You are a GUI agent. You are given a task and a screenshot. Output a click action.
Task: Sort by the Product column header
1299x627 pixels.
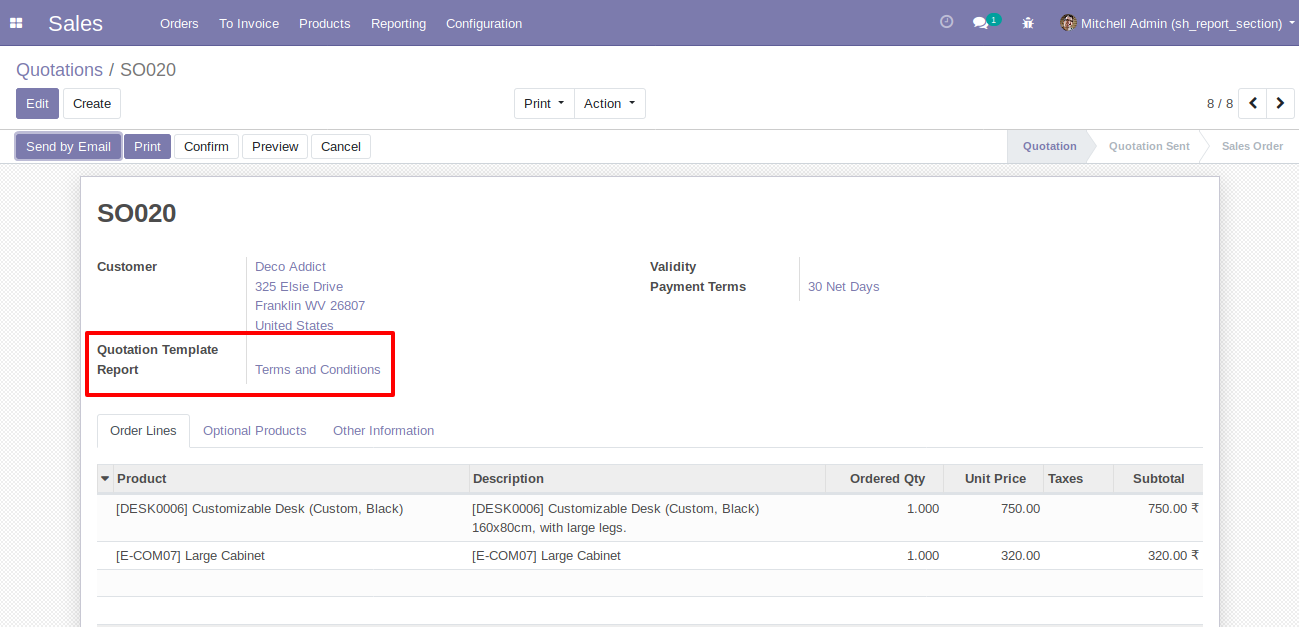(x=292, y=479)
